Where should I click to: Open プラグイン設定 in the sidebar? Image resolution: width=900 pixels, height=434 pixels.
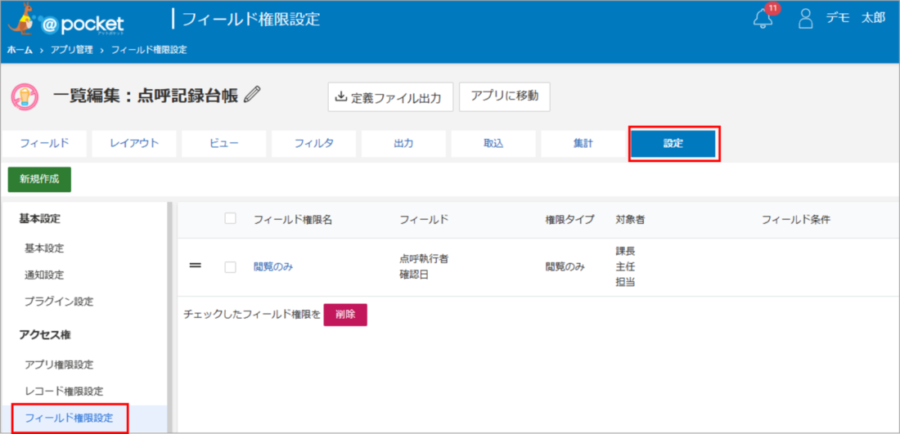click(x=59, y=301)
